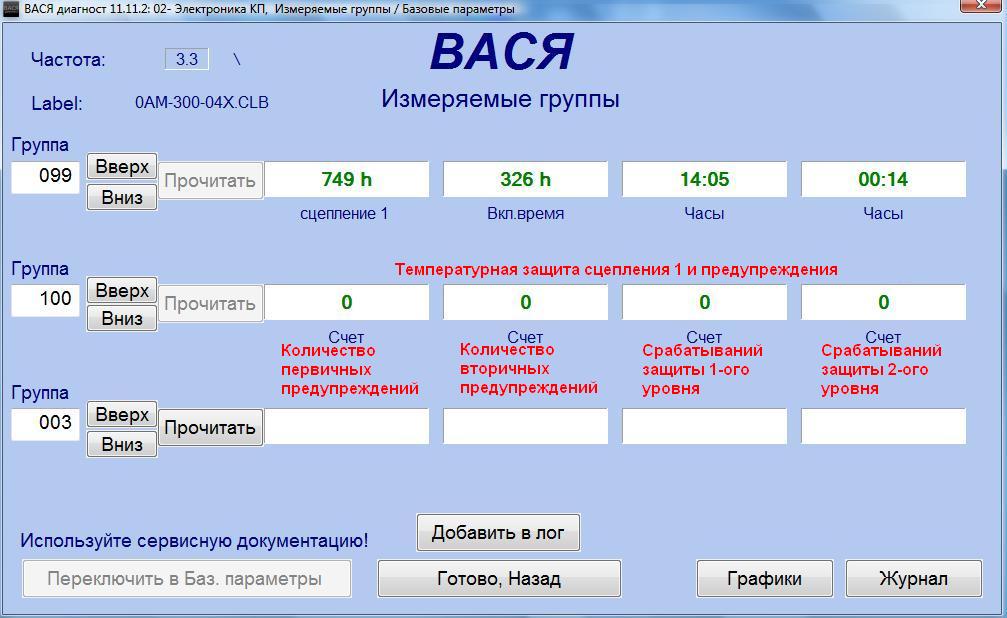Click Переключить в Баз. параметры button
This screenshot has height=618, width=1007.
pos(187,579)
